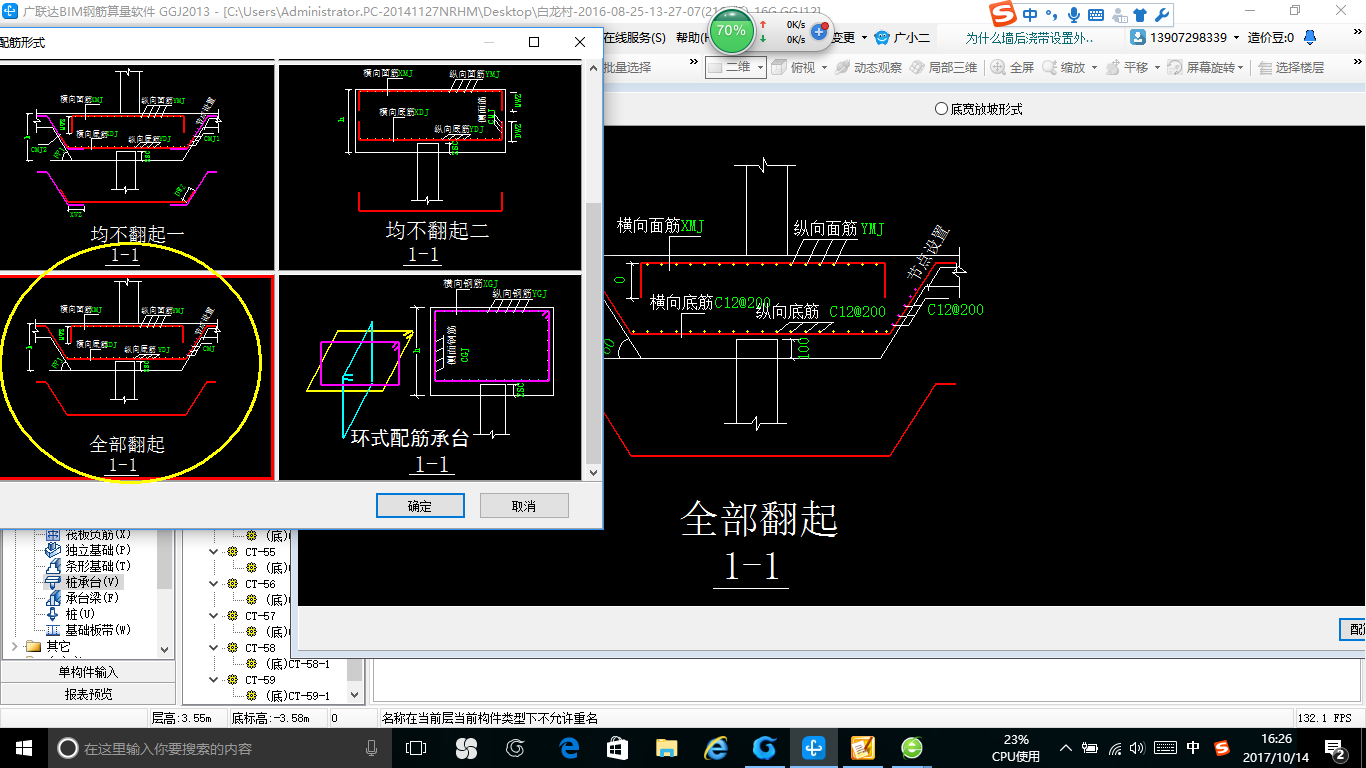Select the 均不翻起二 reinforcement thumbnail
This screenshot has width=1366, height=768.
coord(430,167)
